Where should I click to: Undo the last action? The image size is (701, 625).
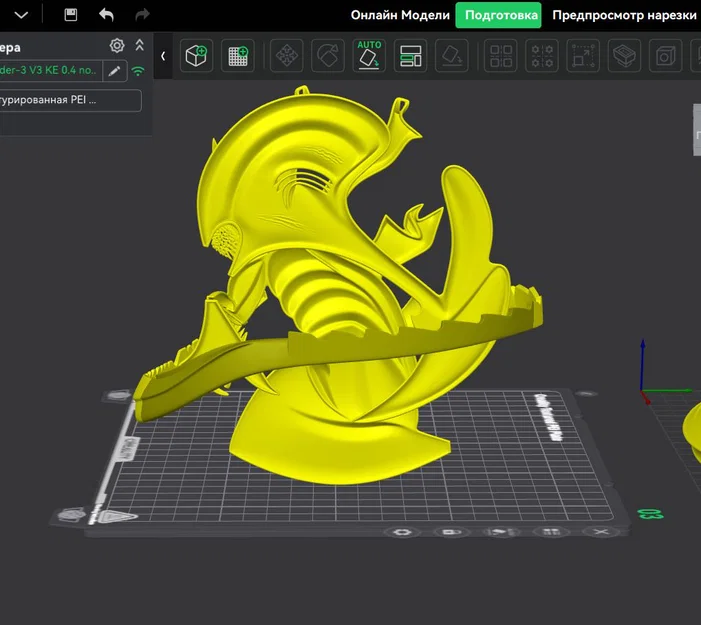pyautogui.click(x=106, y=15)
